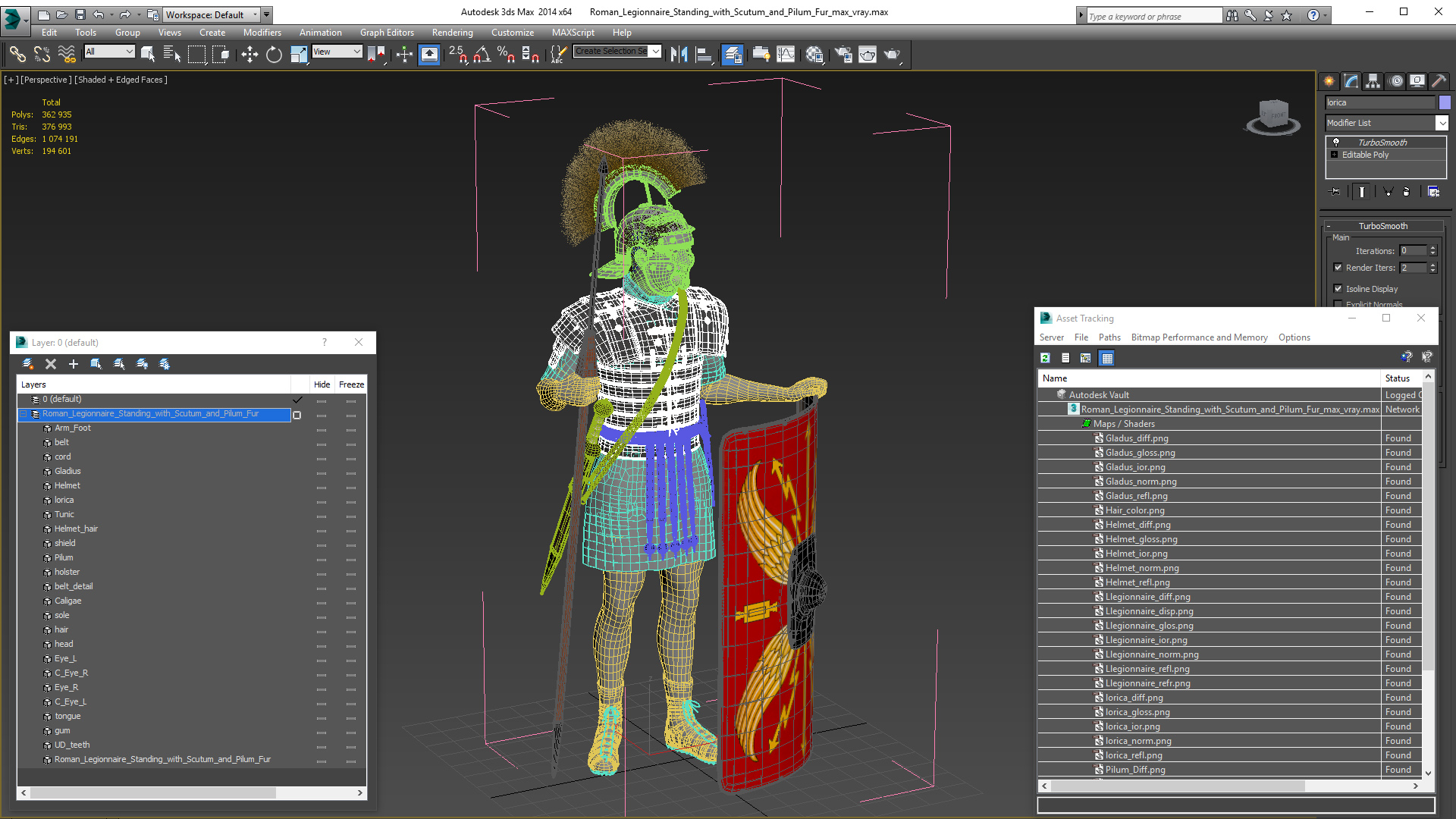The width and height of the screenshot is (1456, 819).
Task: Click the lorica object name field
Action: point(1380,102)
